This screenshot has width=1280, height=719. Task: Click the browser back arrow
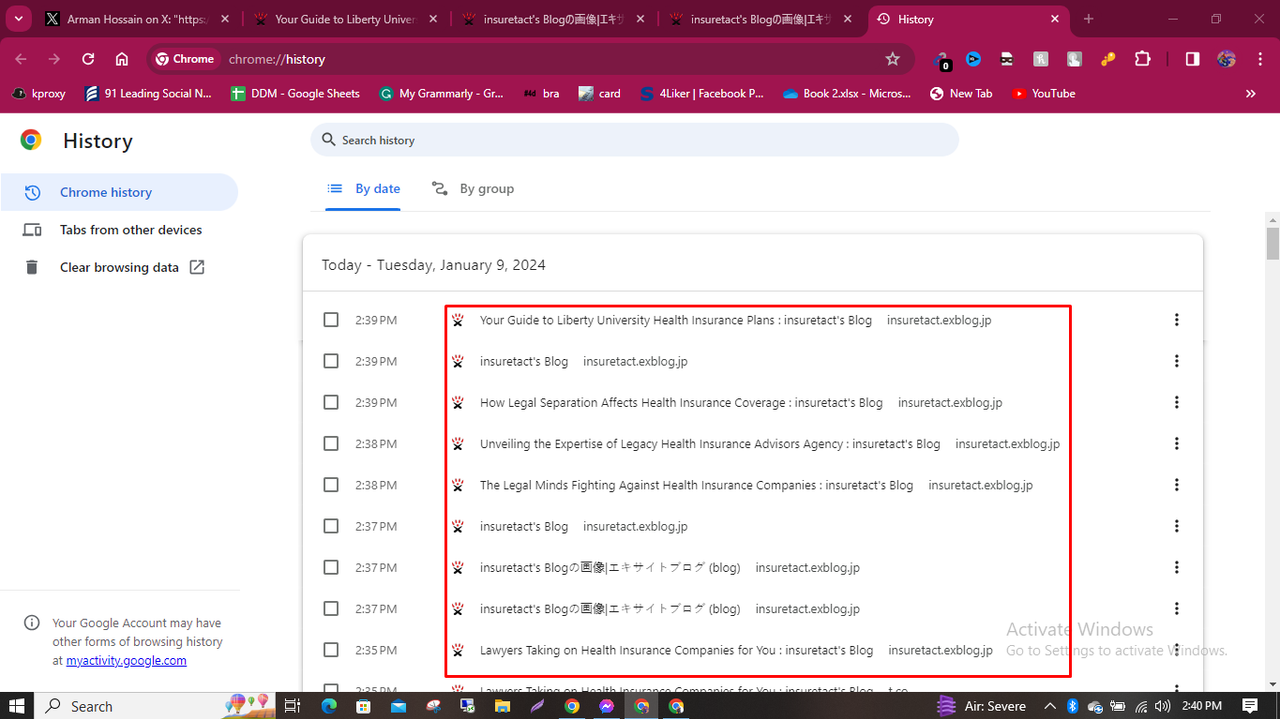point(21,59)
